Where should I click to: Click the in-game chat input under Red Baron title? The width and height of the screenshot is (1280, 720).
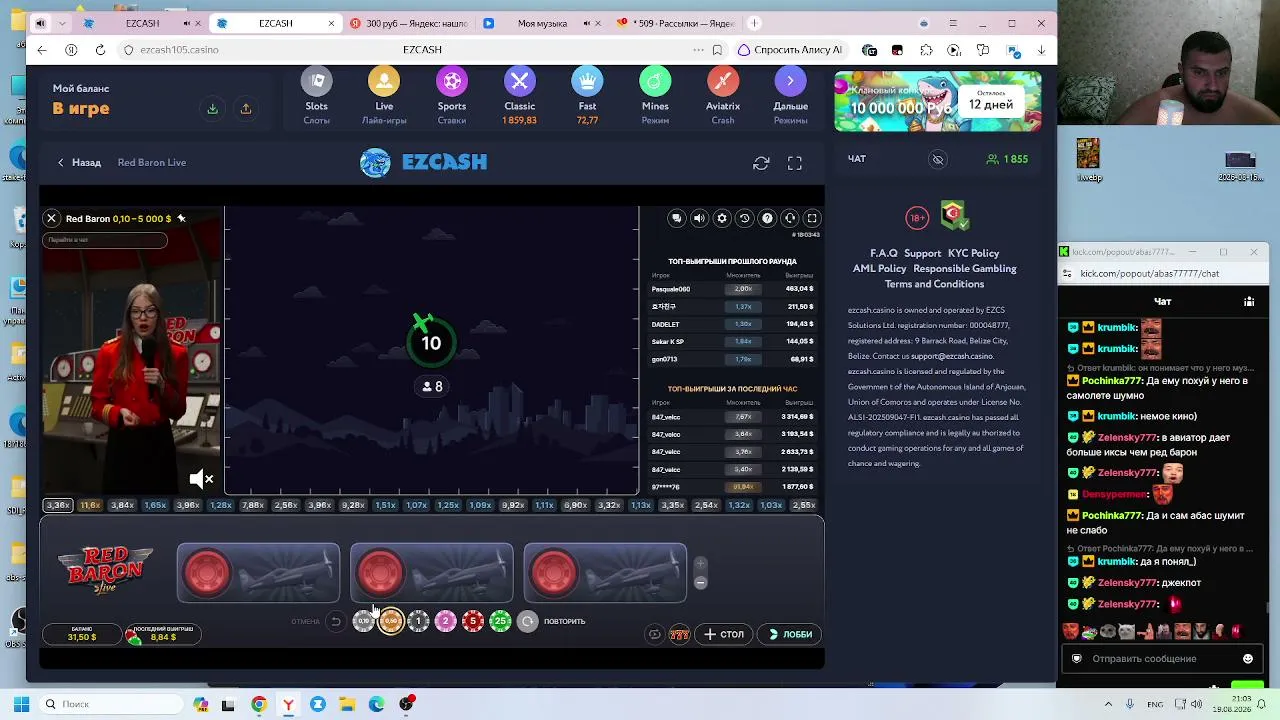click(x=105, y=240)
